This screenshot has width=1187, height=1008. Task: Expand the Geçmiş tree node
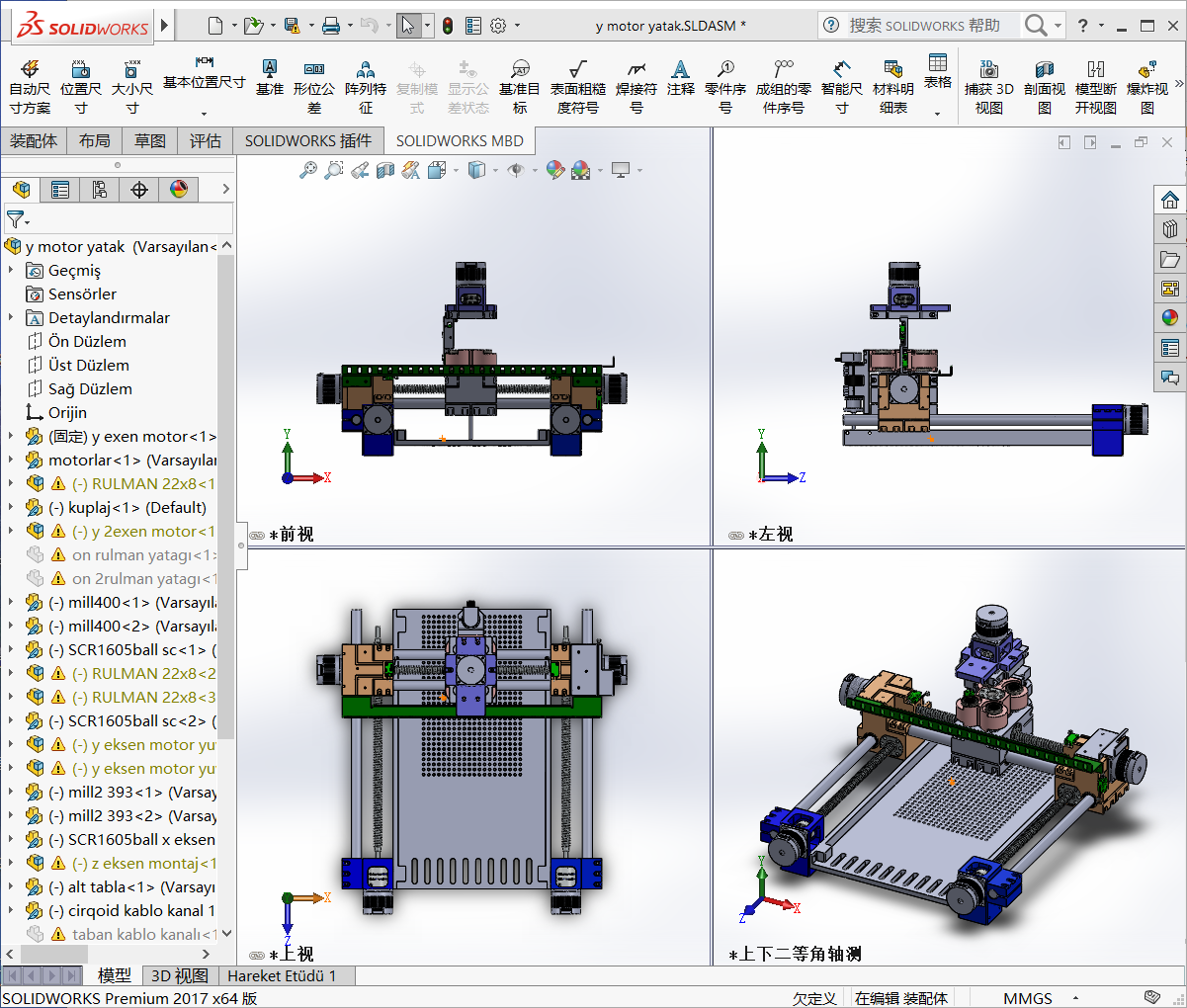11,270
